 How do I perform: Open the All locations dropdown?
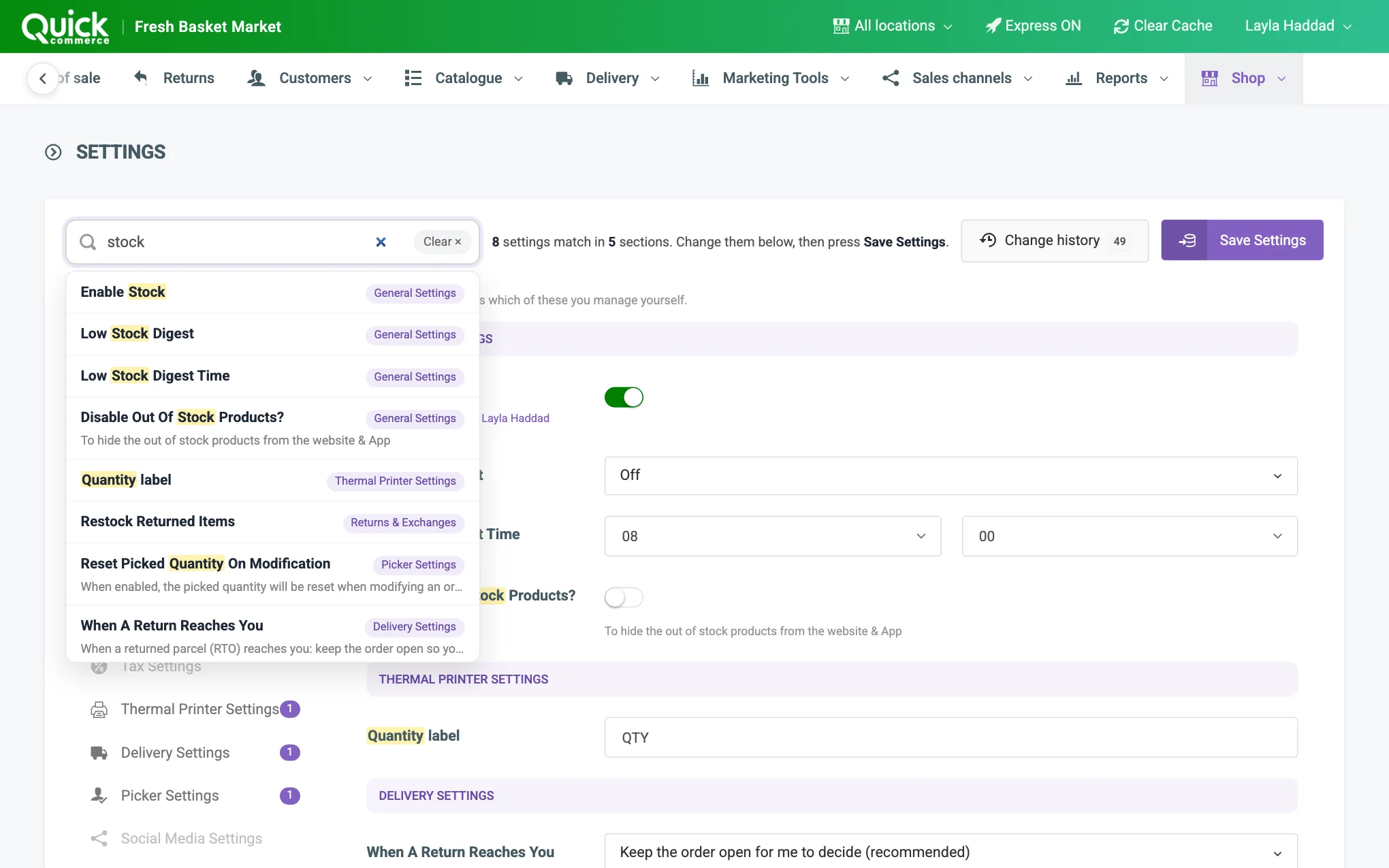click(x=893, y=26)
